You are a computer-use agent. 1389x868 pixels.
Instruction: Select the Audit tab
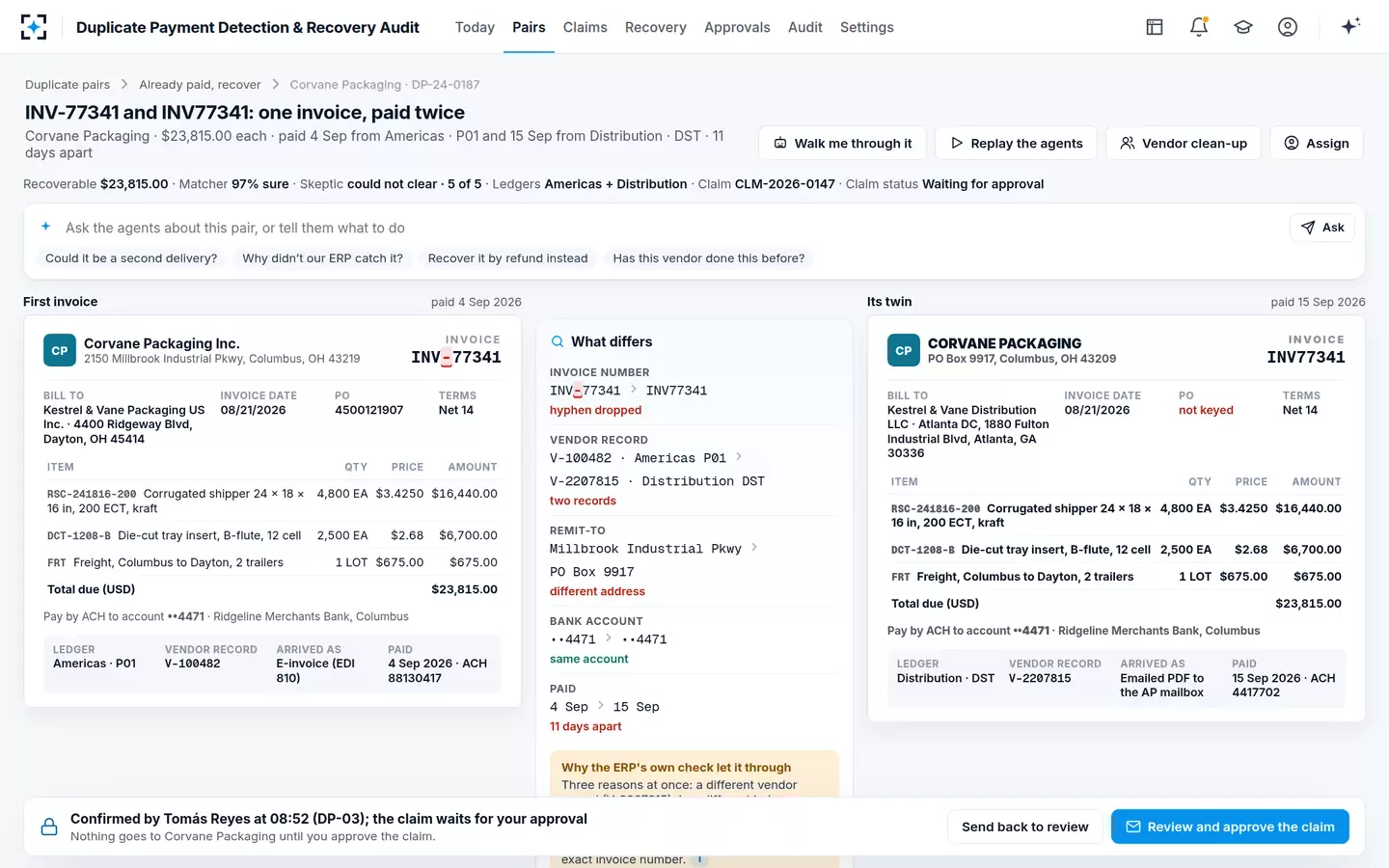805,27
